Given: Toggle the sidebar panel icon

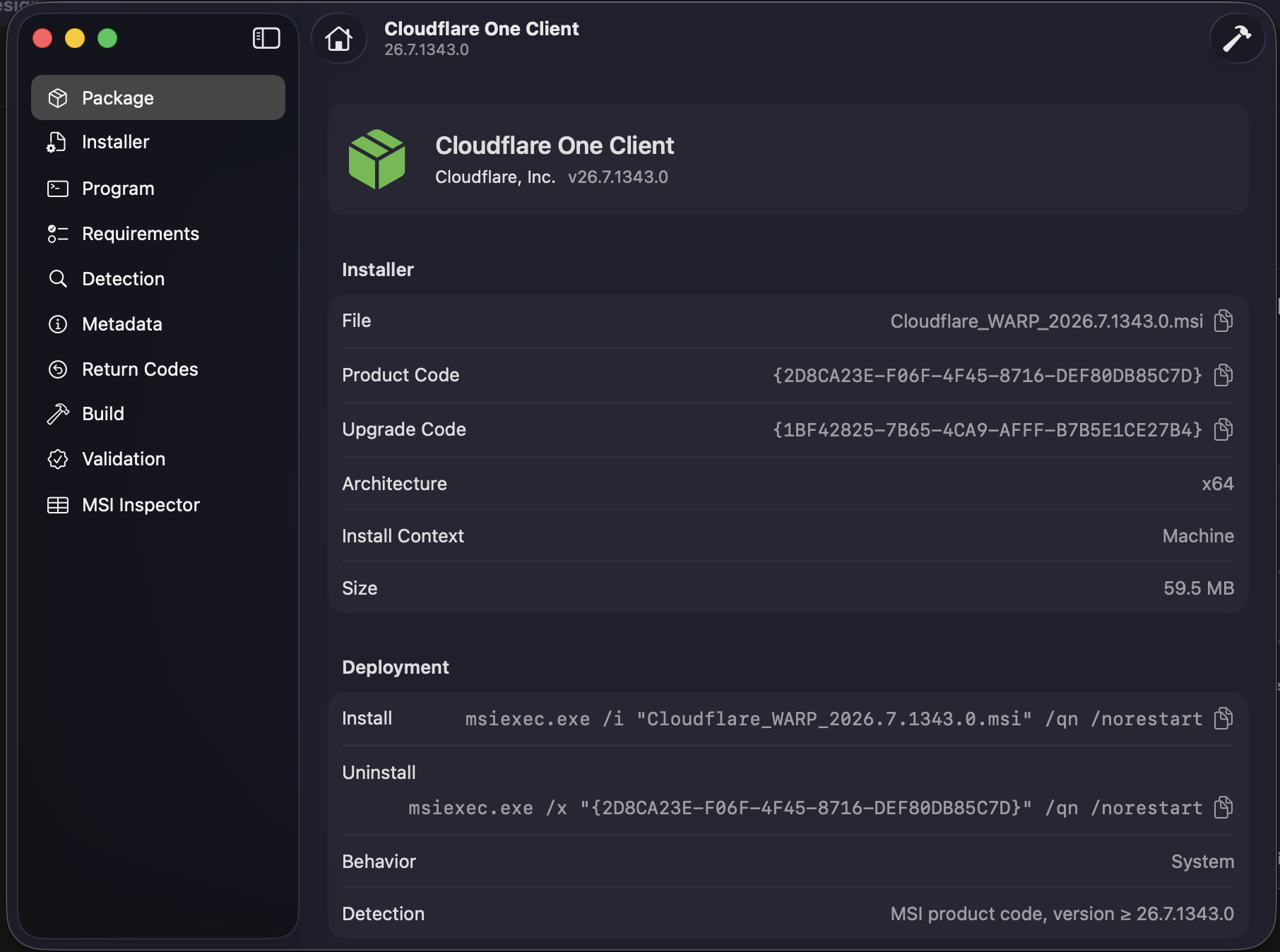Looking at the screenshot, I should 266,38.
